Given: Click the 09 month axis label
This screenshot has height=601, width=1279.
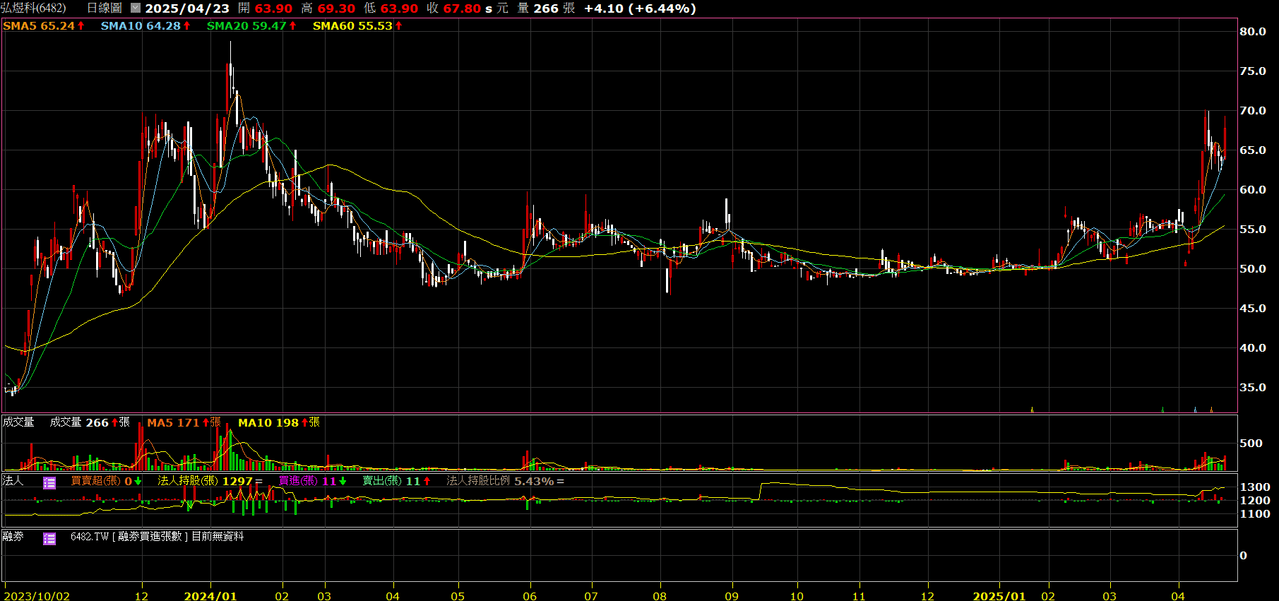Looking at the screenshot, I should click(732, 594).
